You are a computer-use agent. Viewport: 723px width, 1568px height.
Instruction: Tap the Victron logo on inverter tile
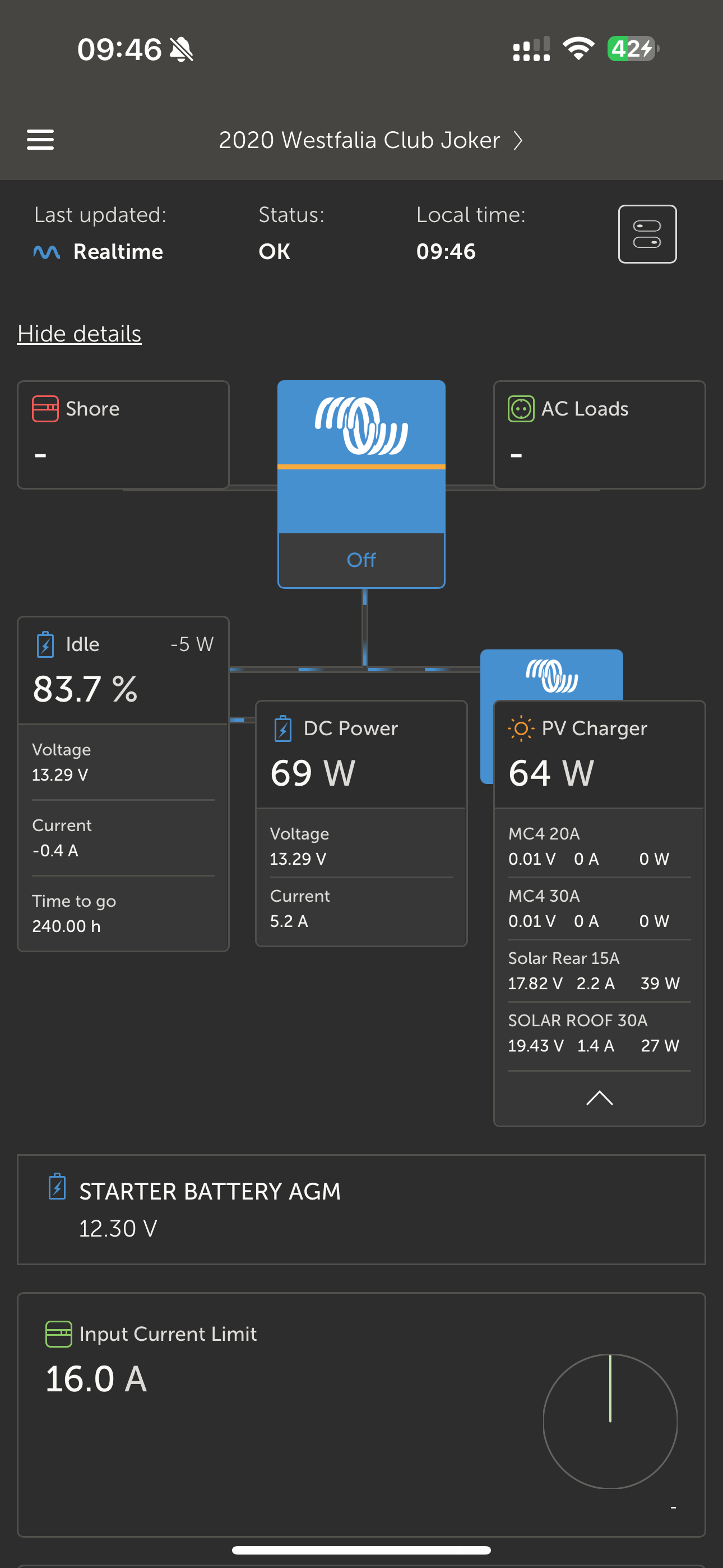coord(361,426)
